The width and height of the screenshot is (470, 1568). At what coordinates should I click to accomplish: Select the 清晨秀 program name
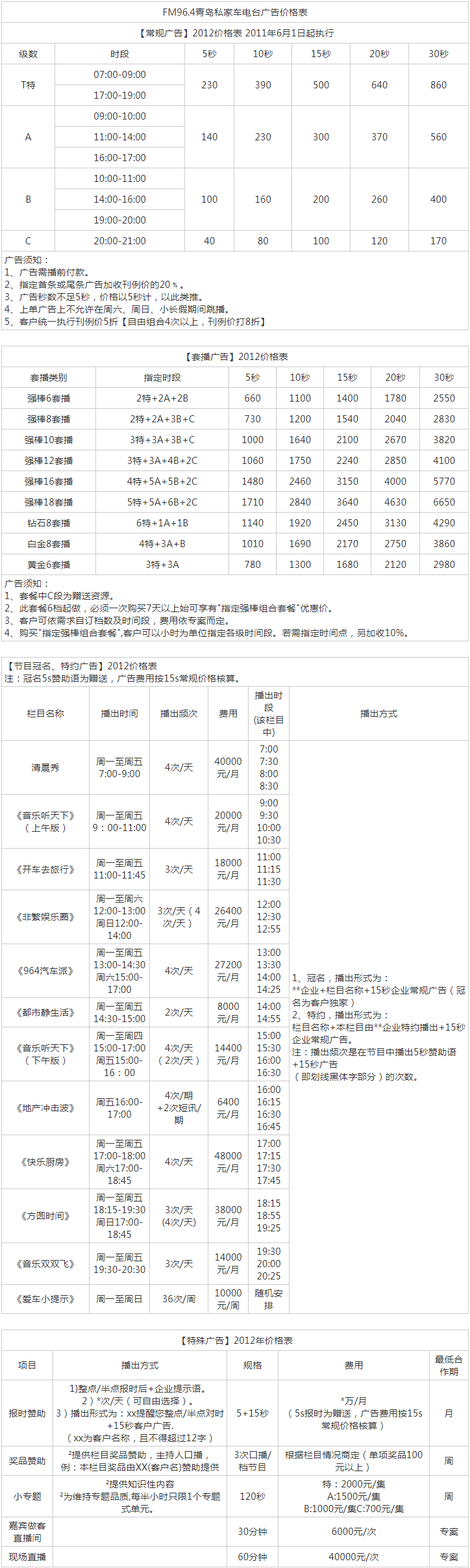point(45,767)
